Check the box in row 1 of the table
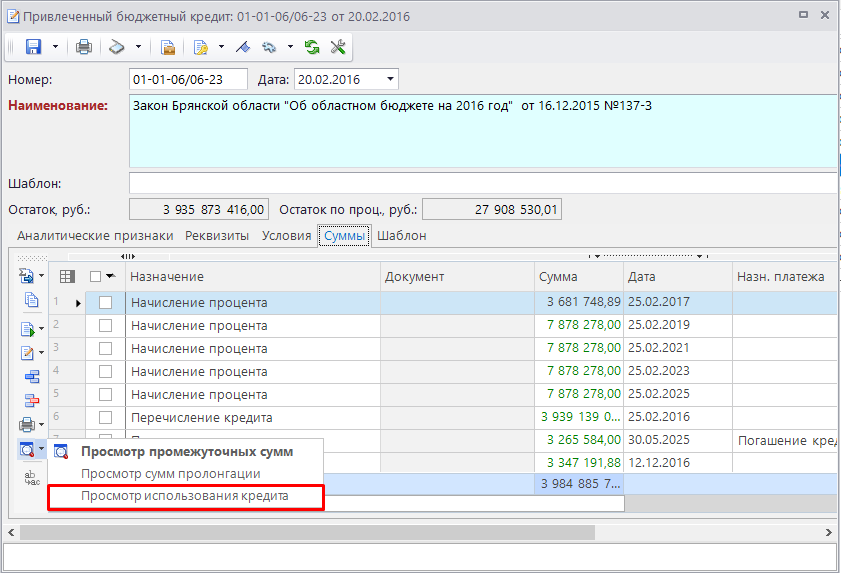841x573 pixels. point(105,303)
